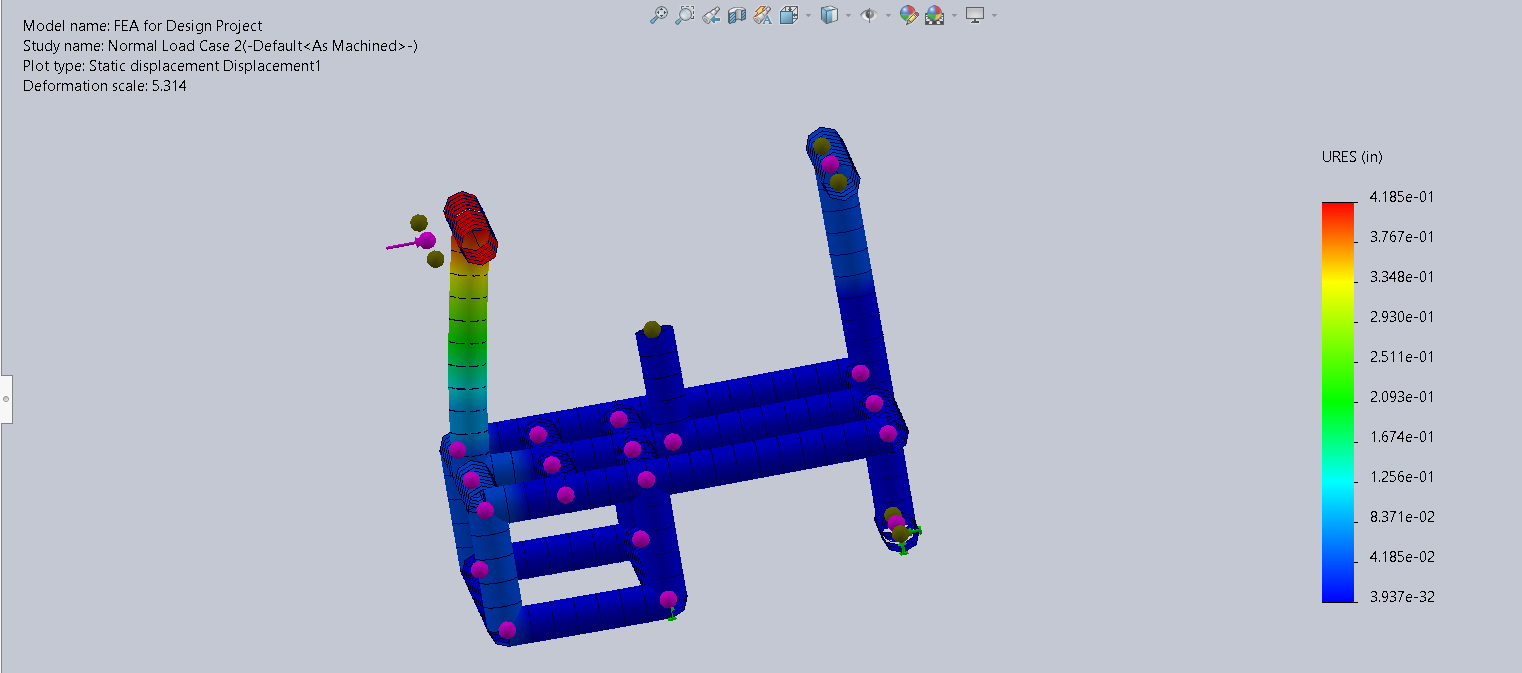The image size is (1522, 673).
Task: Click the joint sphere atop the center vertical tube
Action: tap(652, 329)
